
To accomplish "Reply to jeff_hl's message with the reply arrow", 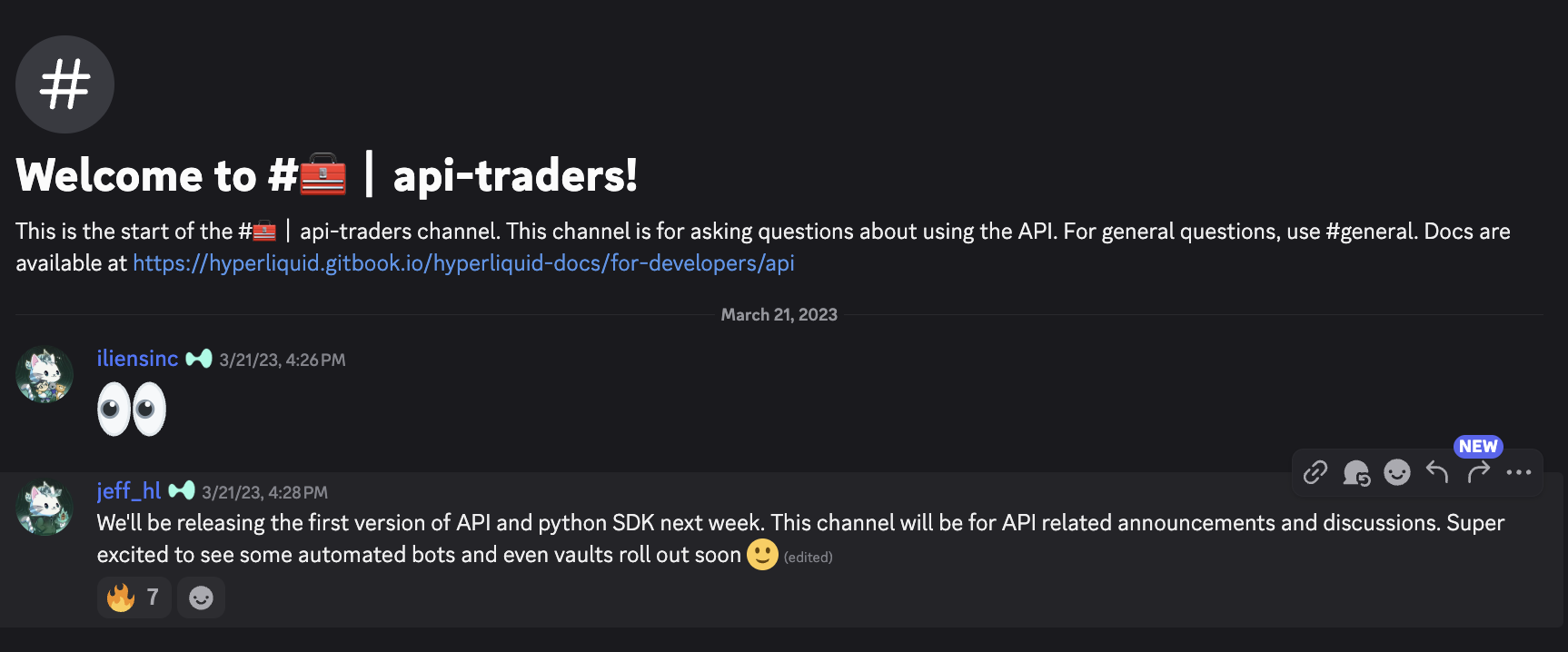I will click(x=1436, y=472).
